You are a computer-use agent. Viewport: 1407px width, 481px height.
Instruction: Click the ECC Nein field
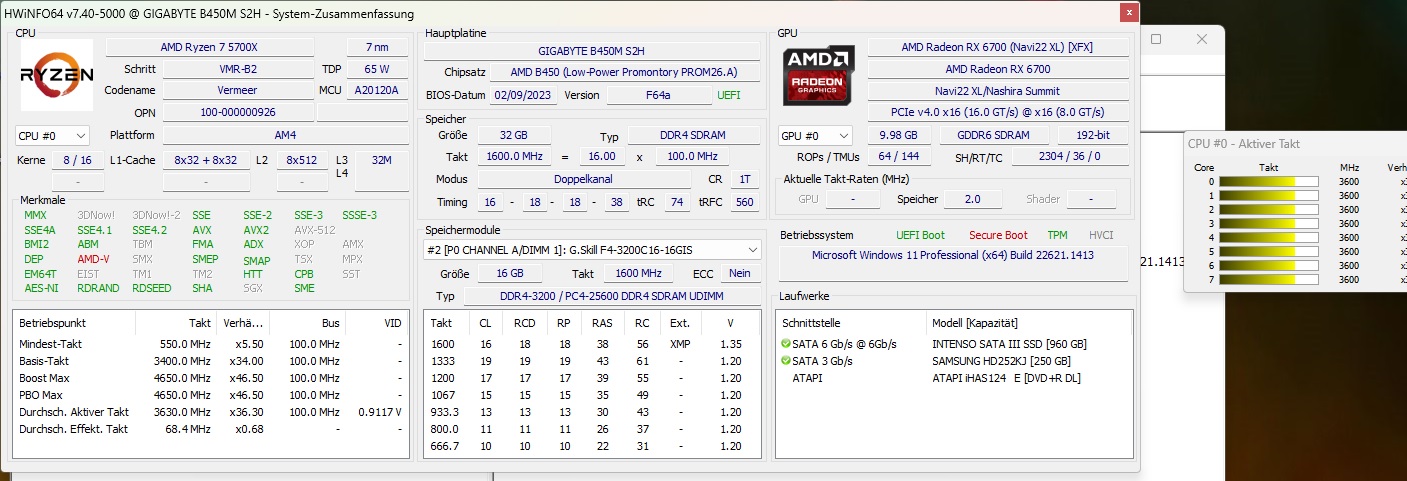[x=739, y=274]
